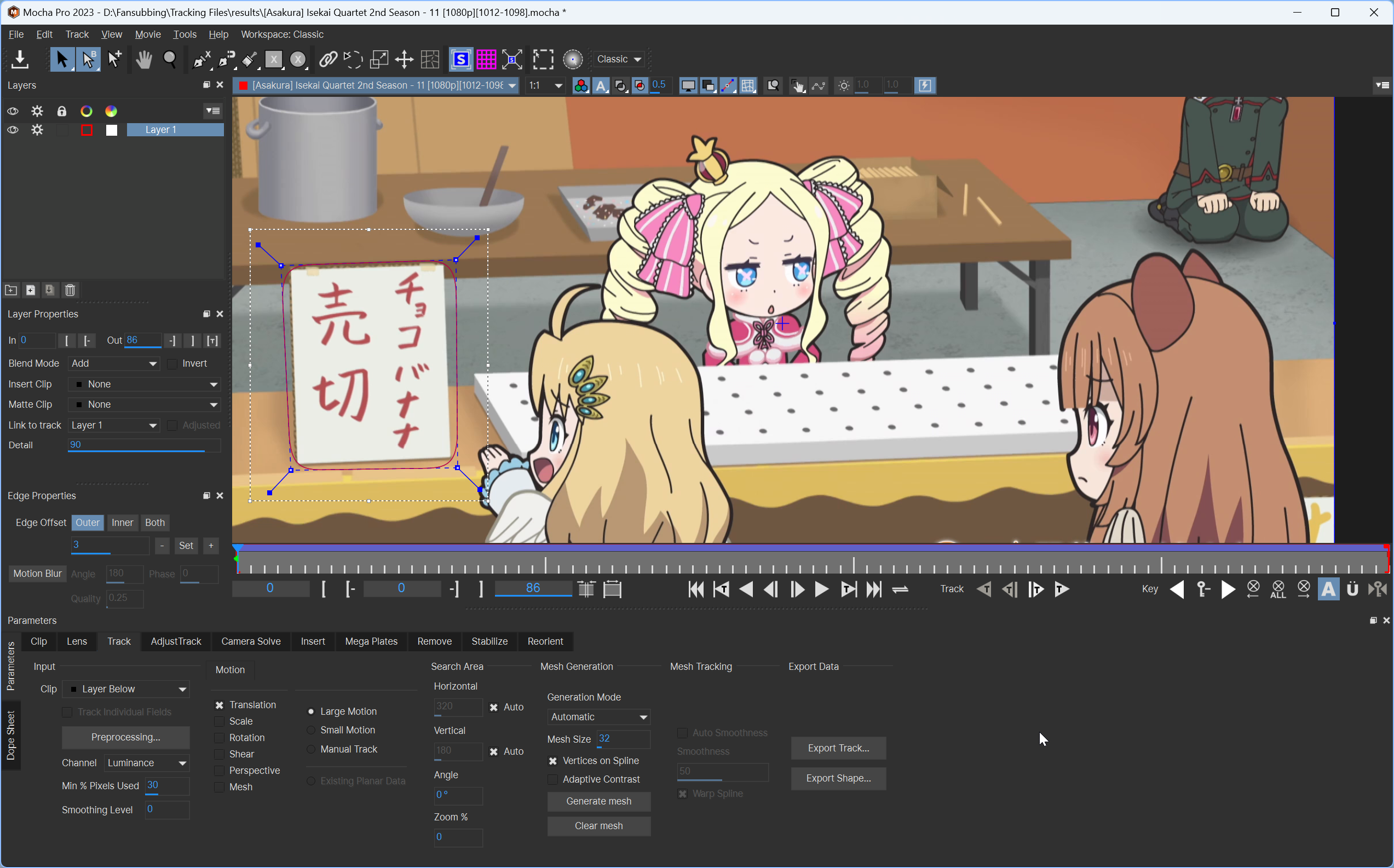Select the Scale tool

(x=379, y=59)
